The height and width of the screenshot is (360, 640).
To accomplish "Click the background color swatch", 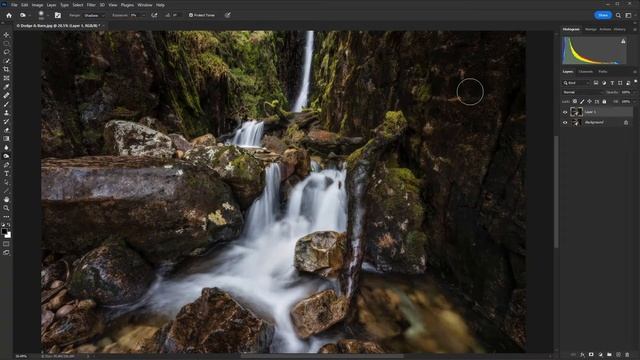I will click(x=9, y=236).
